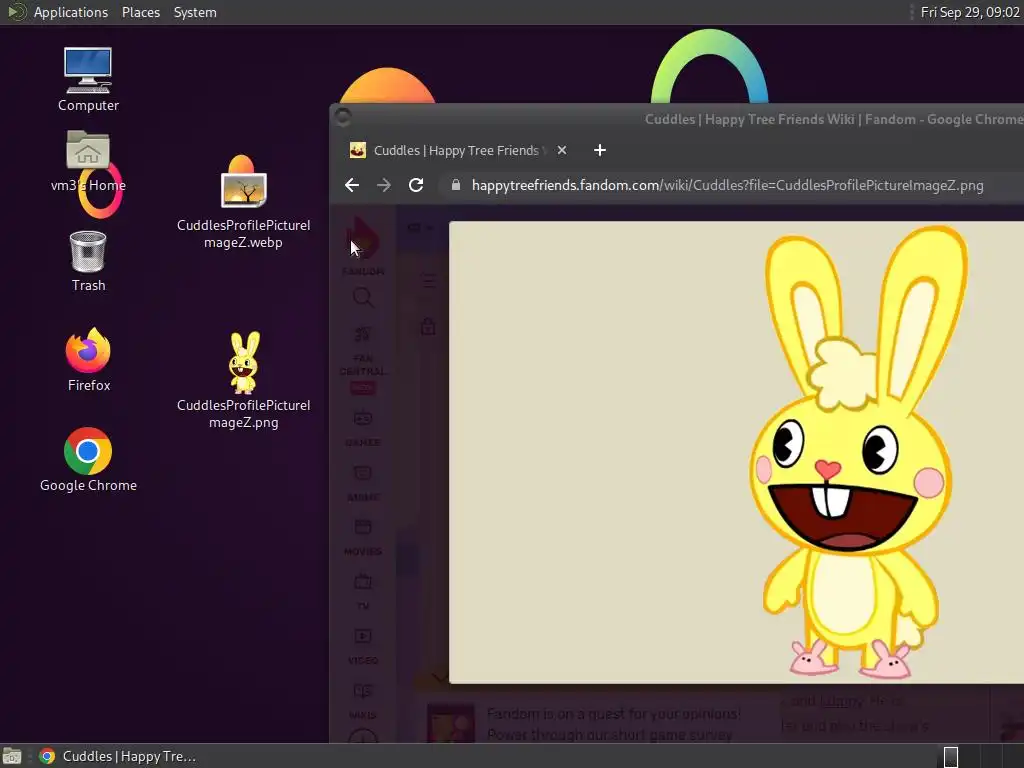Click the Chrome back arrow button
The height and width of the screenshot is (768, 1024).
point(352,185)
